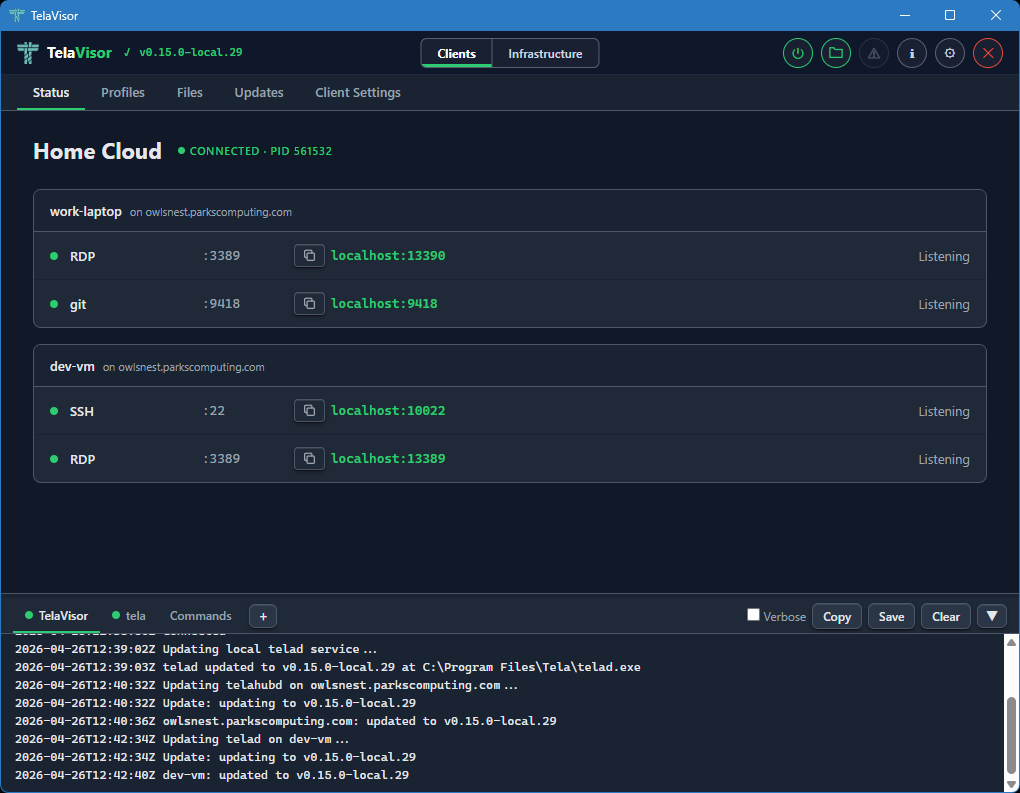The width and height of the screenshot is (1020, 793).
Task: Add new log tab with plus button
Action: 263,616
